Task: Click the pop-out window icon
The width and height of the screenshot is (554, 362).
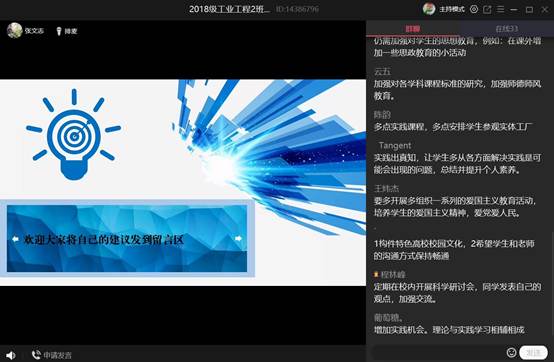Action: [x=487, y=10]
